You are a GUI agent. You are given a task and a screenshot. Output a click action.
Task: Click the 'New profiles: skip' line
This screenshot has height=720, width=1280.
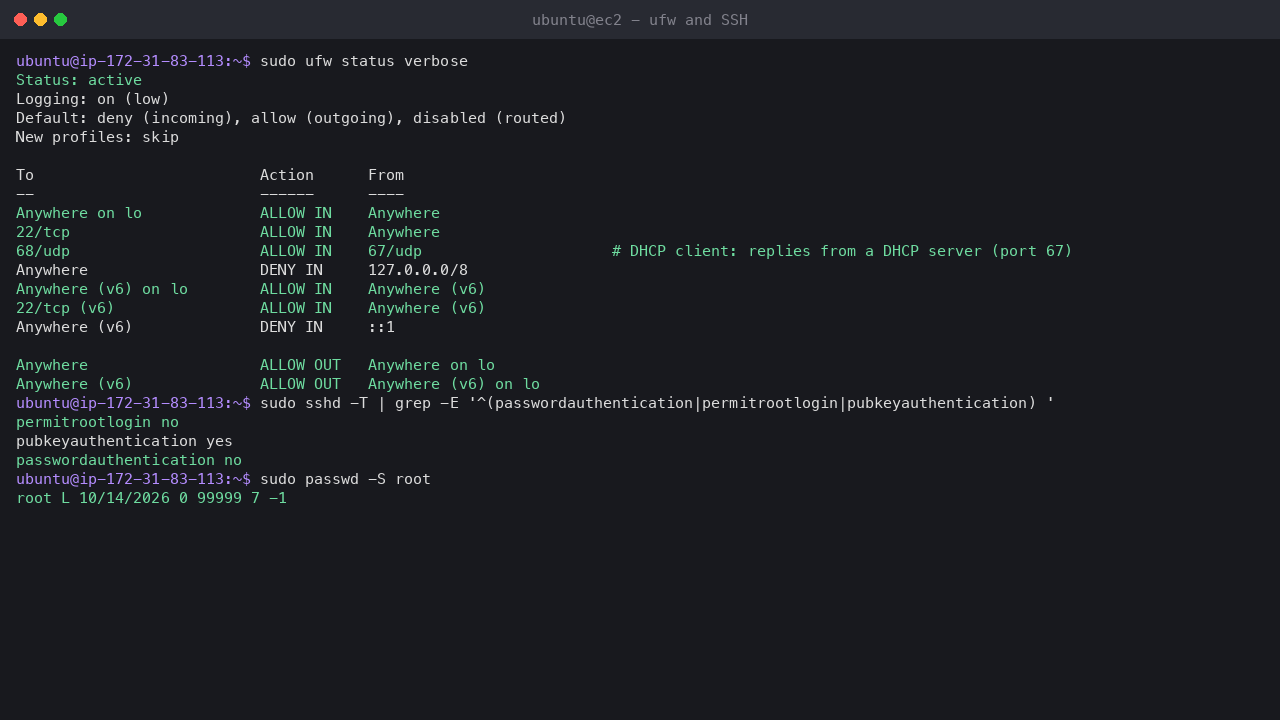97,137
